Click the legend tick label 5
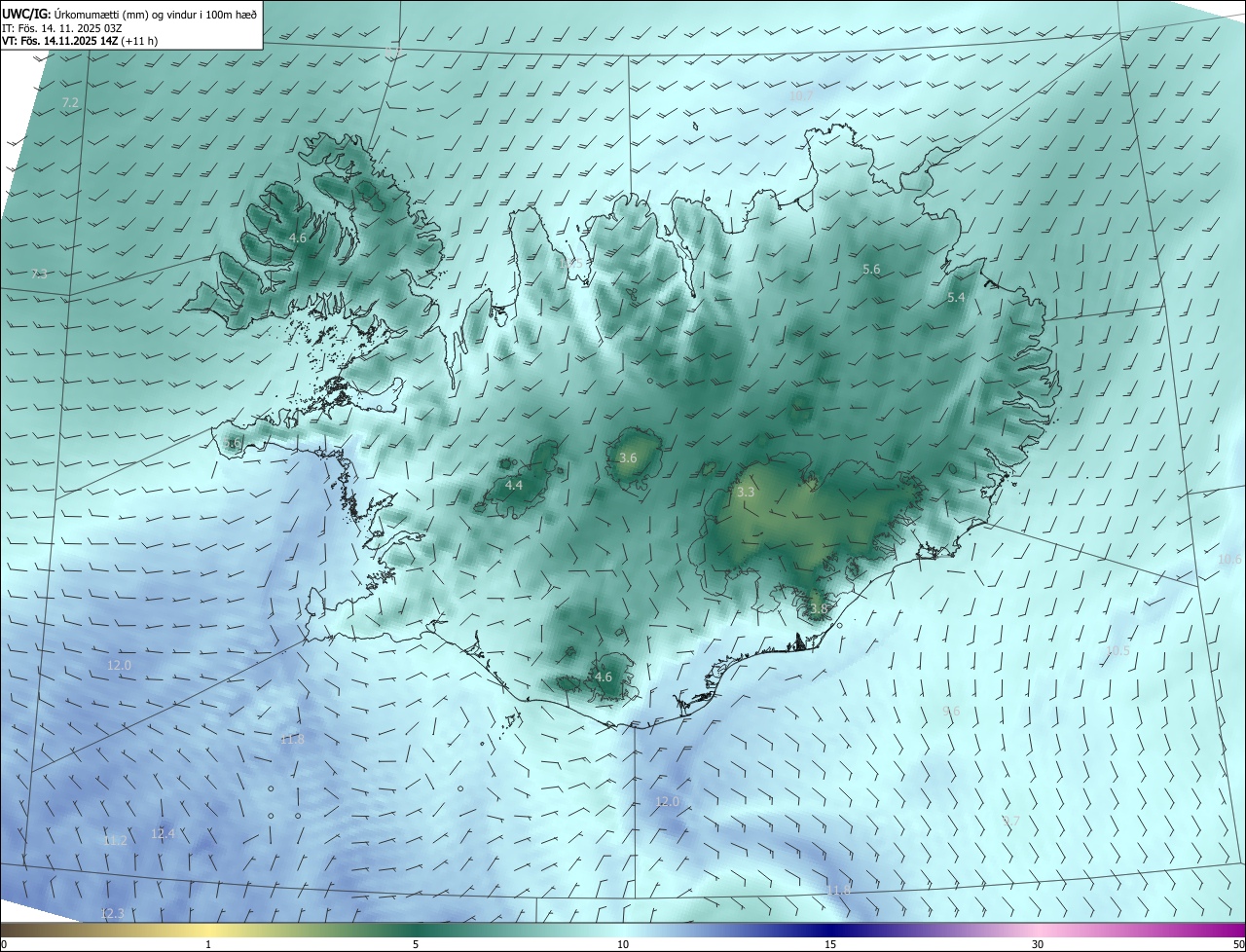1246x952 pixels. coord(416,944)
